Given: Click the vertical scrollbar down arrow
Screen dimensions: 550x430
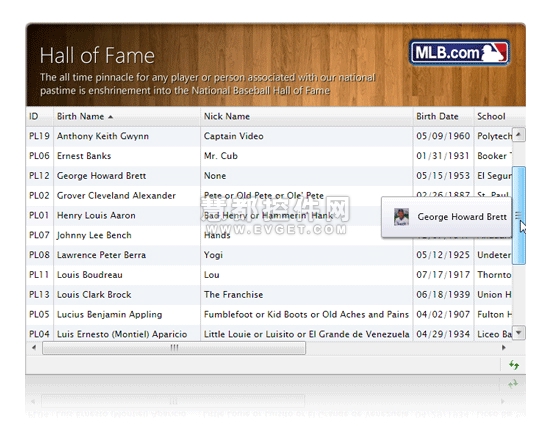Looking at the screenshot, I should (519, 332).
